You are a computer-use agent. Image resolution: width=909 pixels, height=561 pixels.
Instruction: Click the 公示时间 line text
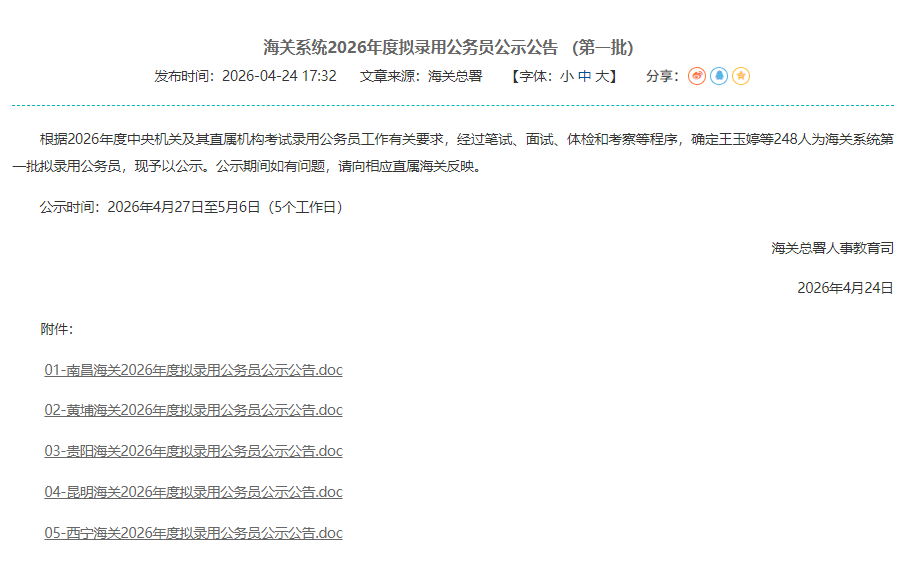[191, 207]
